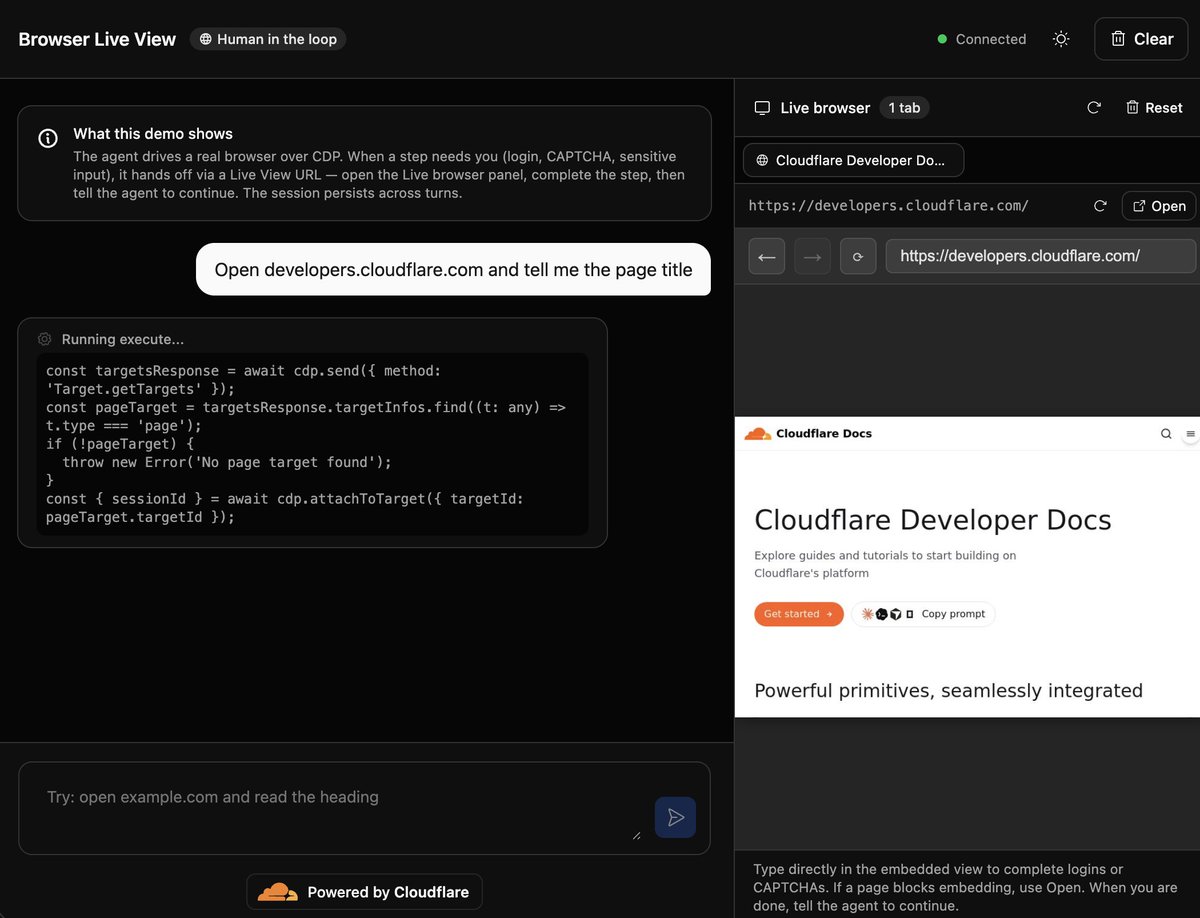
Task: Click the user message about developers.cloudflare.com
Action: click(x=453, y=269)
